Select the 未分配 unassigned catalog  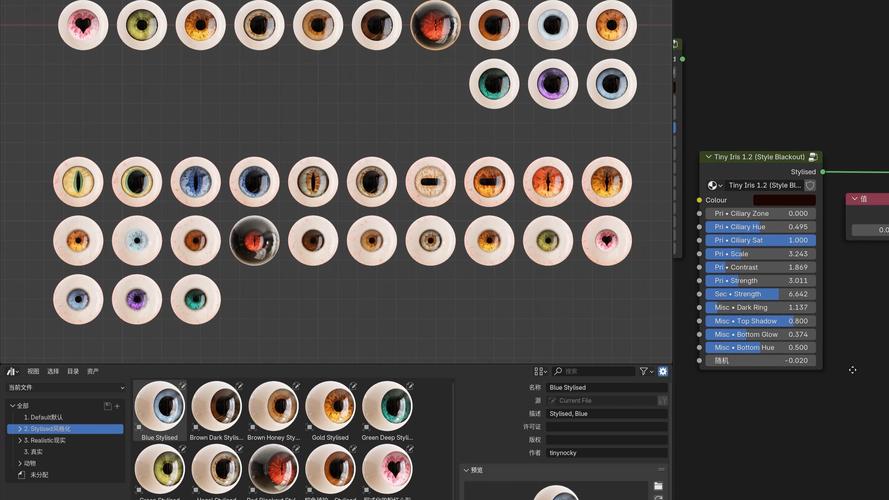(x=39, y=475)
